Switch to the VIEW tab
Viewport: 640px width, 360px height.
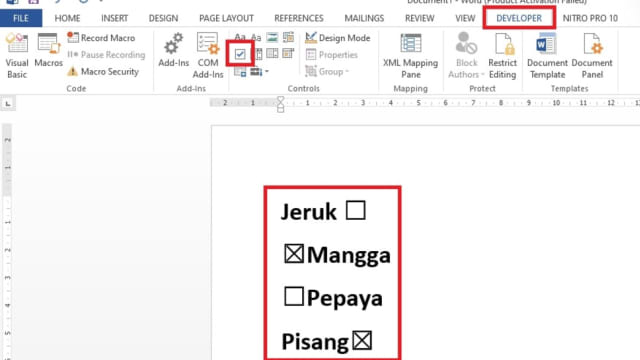(x=465, y=18)
